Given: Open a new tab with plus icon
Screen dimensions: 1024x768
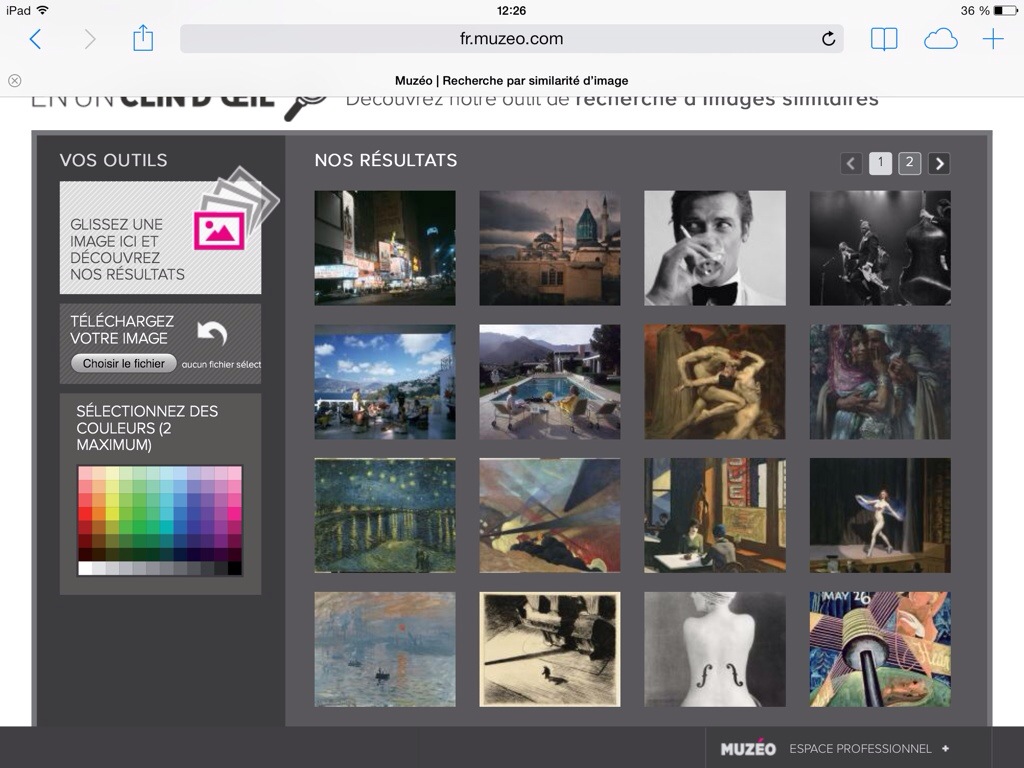Looking at the screenshot, I should point(993,39).
